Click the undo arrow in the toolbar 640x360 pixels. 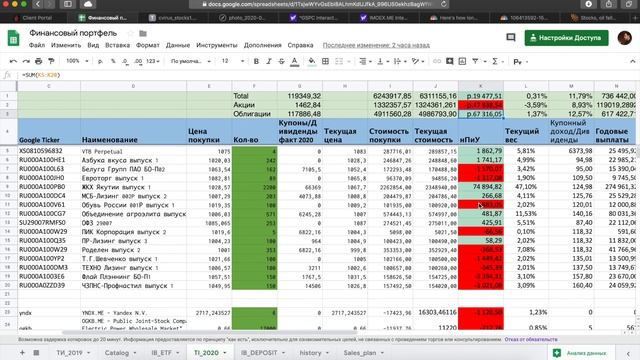click(x=13, y=61)
